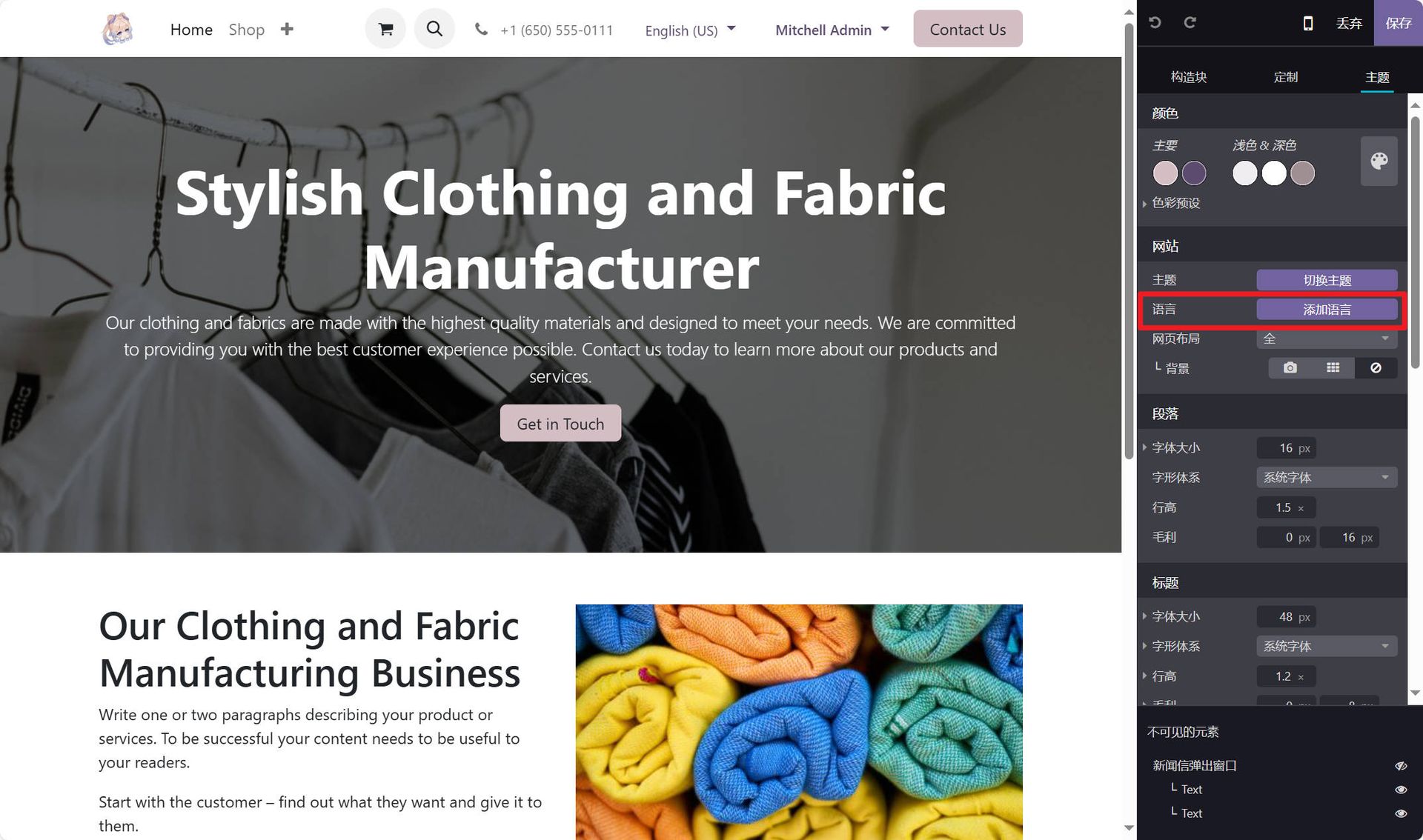
Task: Click the 保存 save button
Action: (1398, 23)
